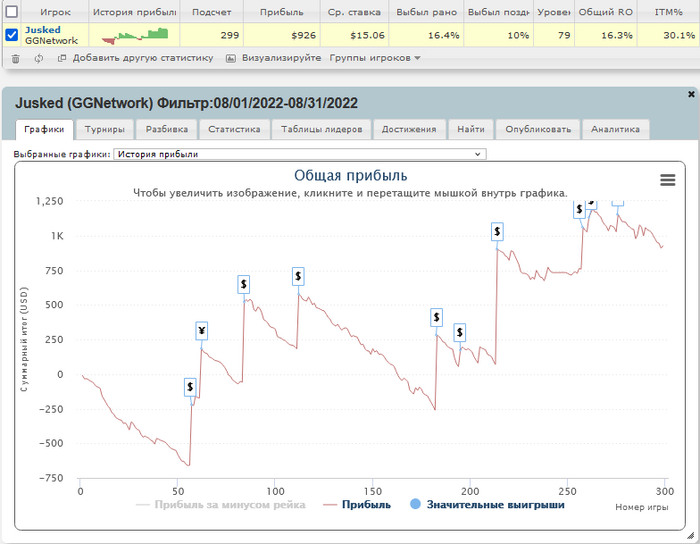
Task: Click the $ marker near game 112
Action: tap(298, 277)
